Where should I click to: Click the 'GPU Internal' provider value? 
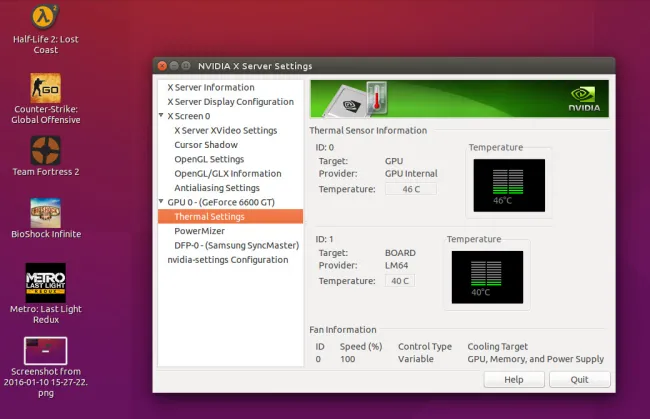(x=411, y=174)
